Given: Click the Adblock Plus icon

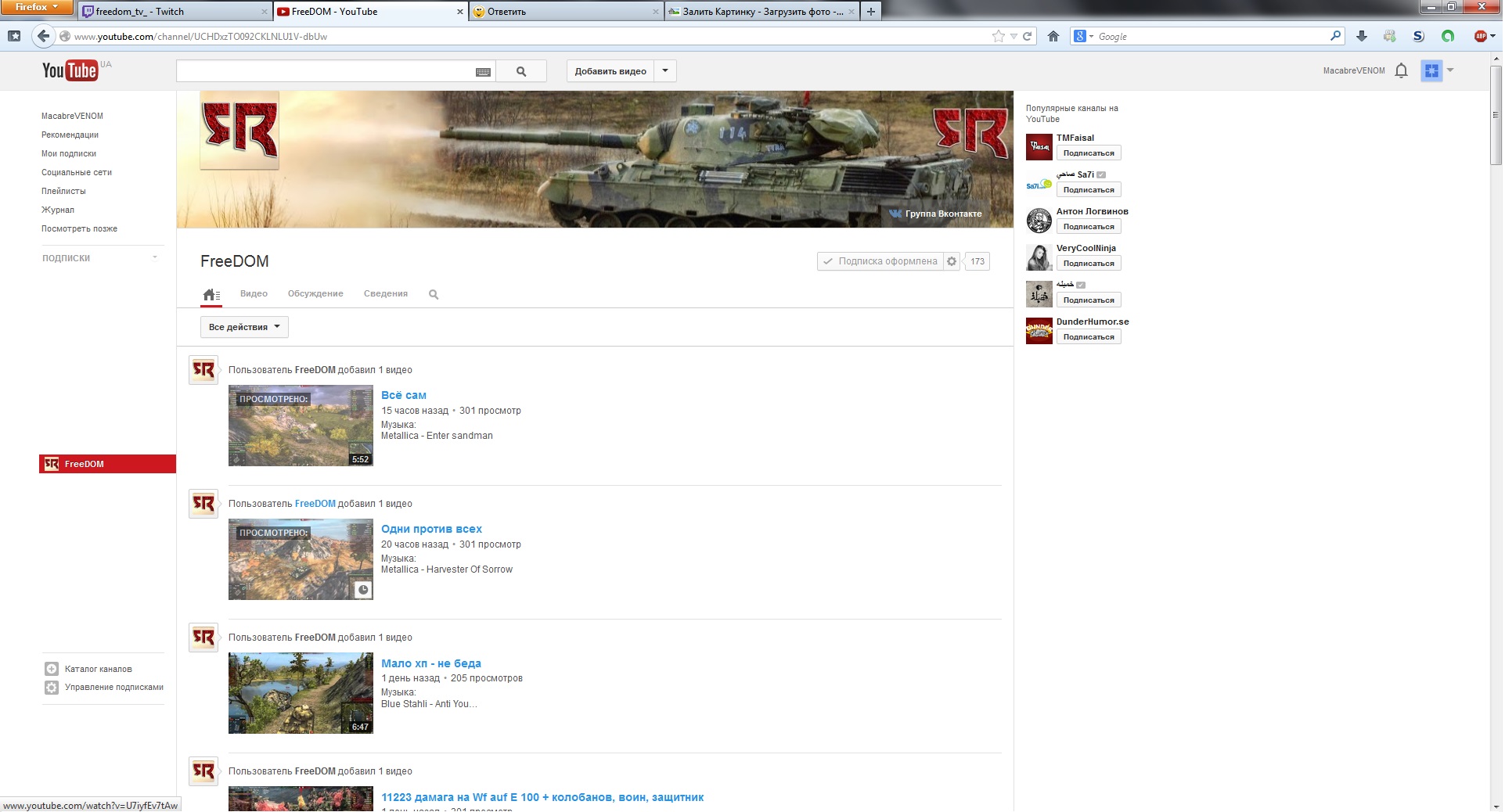Looking at the screenshot, I should (1481, 36).
